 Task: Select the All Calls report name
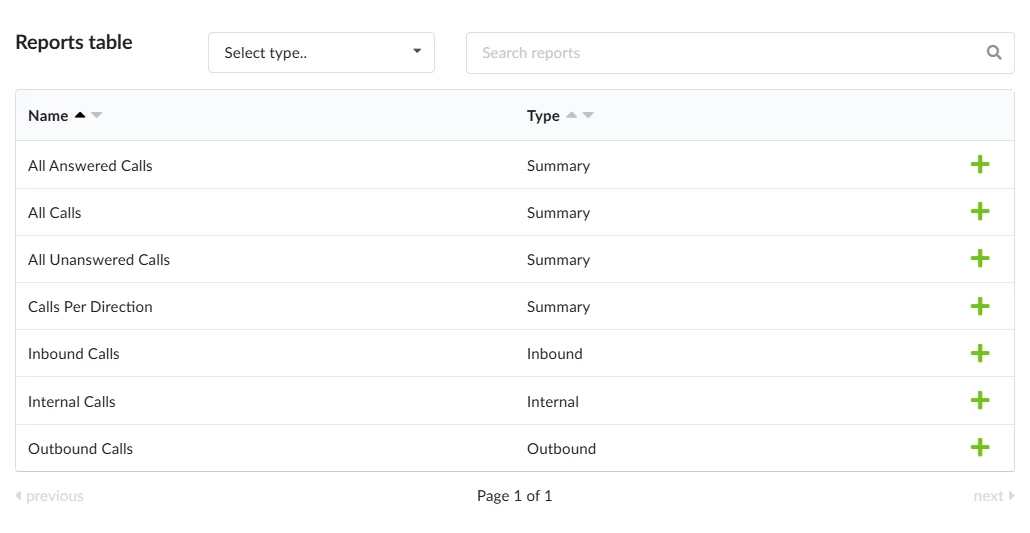tap(55, 213)
